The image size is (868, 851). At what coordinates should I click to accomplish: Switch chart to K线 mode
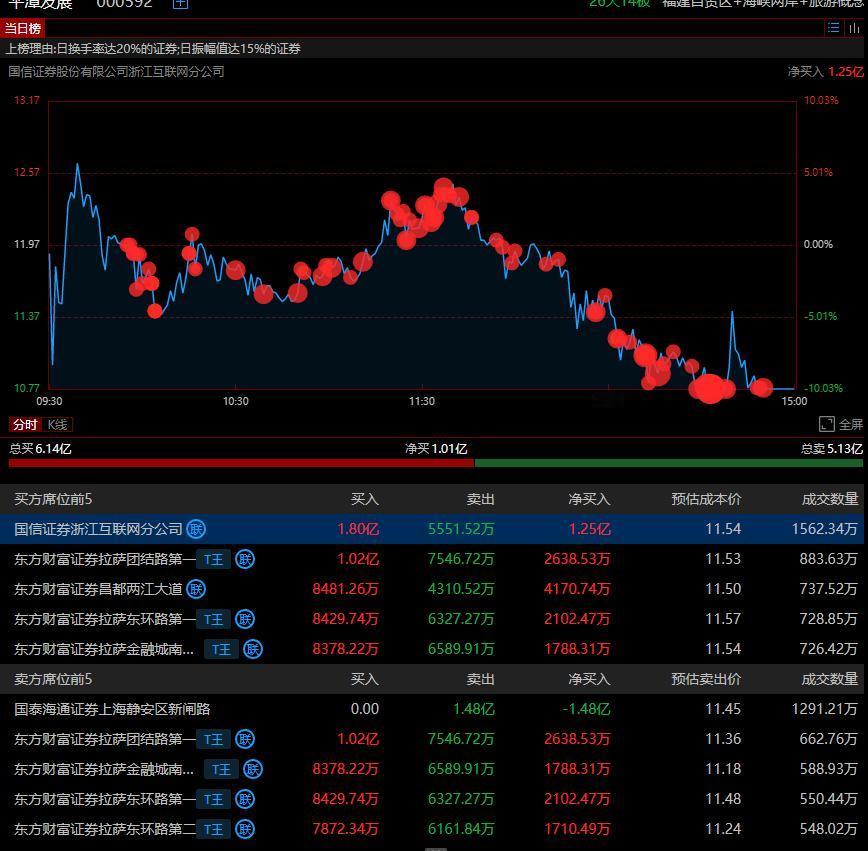59,424
